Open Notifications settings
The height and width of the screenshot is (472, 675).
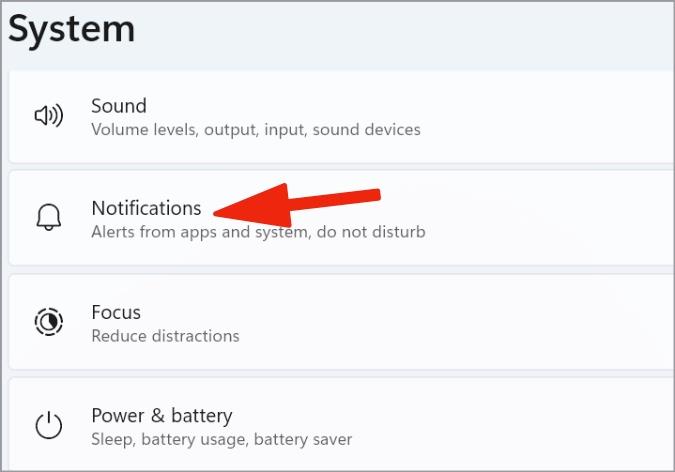pyautogui.click(x=146, y=208)
